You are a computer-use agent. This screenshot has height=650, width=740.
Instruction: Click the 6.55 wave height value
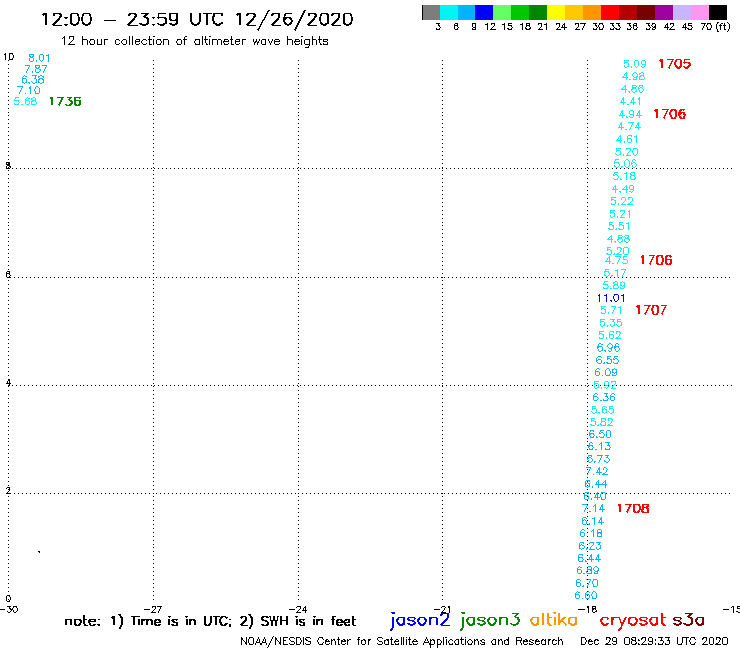(607, 360)
